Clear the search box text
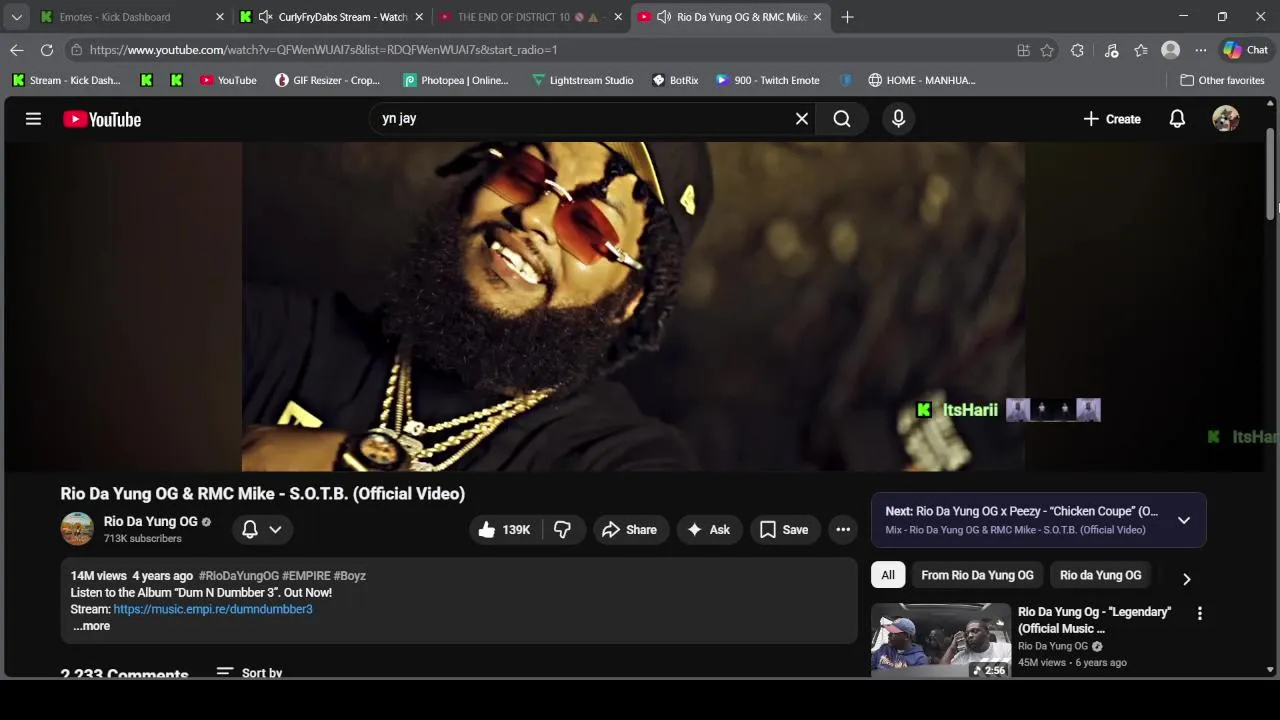 point(802,119)
